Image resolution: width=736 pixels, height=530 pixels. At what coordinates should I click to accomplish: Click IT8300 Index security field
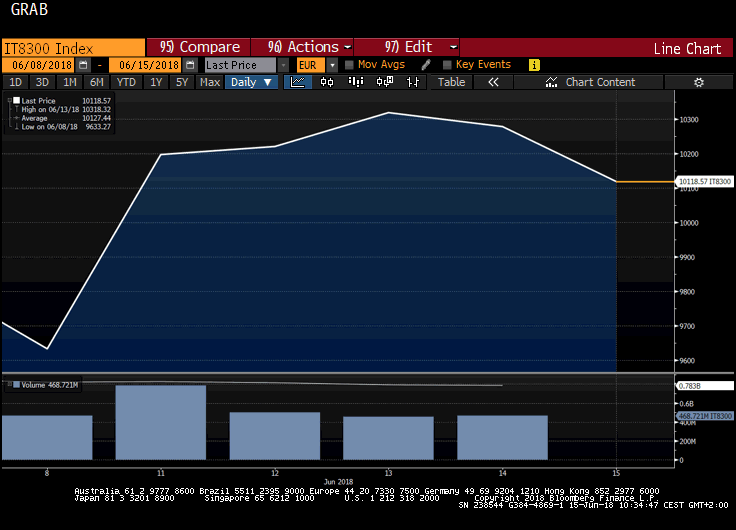click(73, 48)
